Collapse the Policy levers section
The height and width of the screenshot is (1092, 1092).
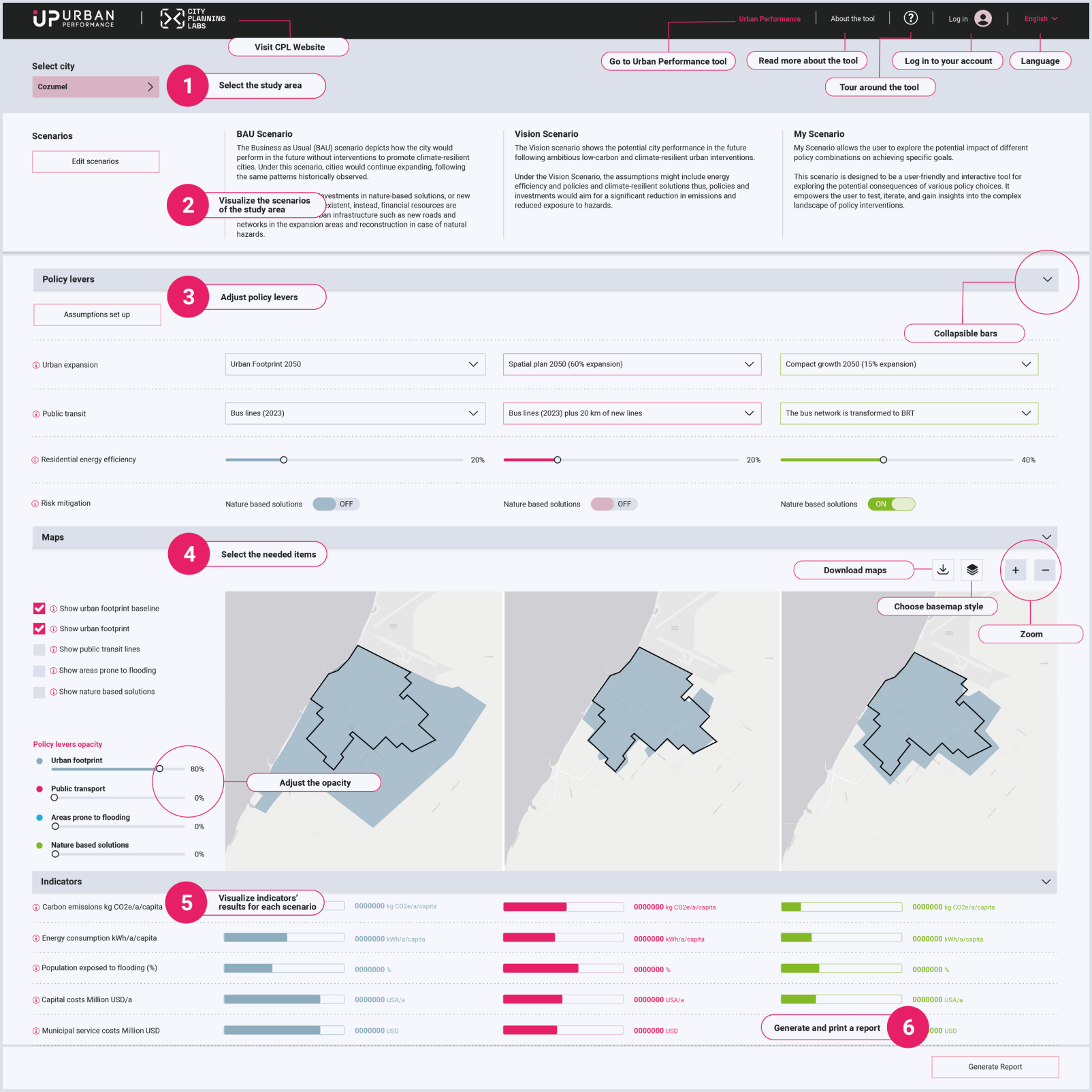(1047, 280)
